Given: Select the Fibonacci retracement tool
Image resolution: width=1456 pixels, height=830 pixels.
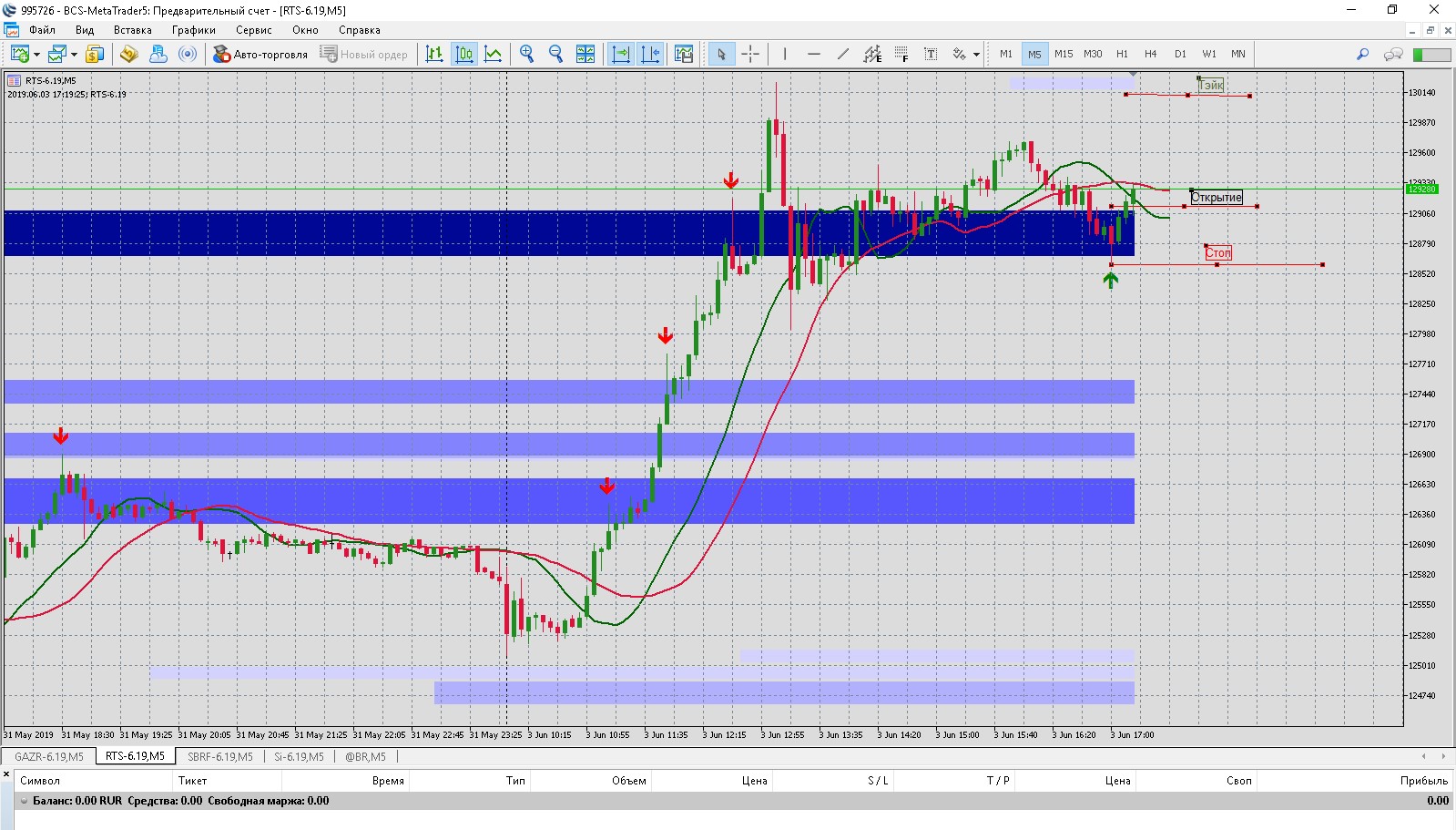Looking at the screenshot, I should pyautogui.click(x=901, y=55).
